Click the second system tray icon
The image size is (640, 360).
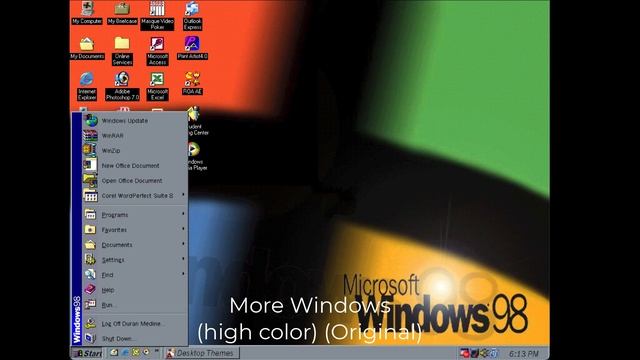click(x=475, y=353)
